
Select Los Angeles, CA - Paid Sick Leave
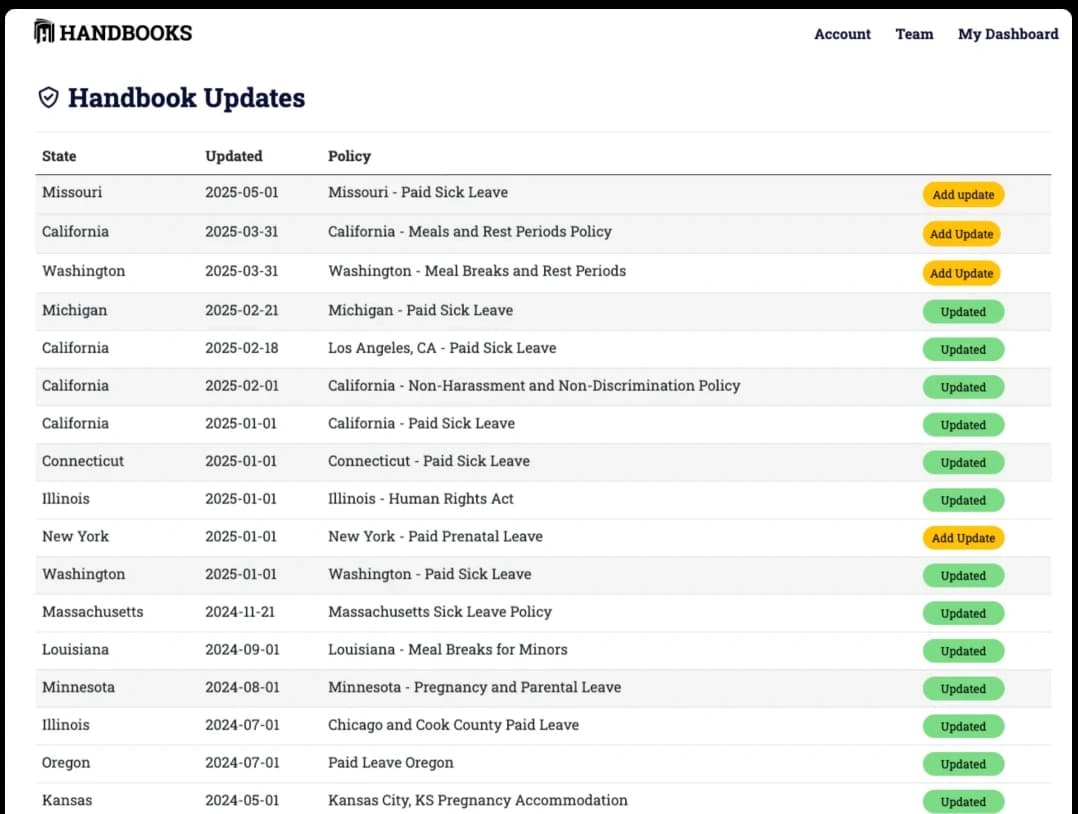pyautogui.click(x=442, y=348)
